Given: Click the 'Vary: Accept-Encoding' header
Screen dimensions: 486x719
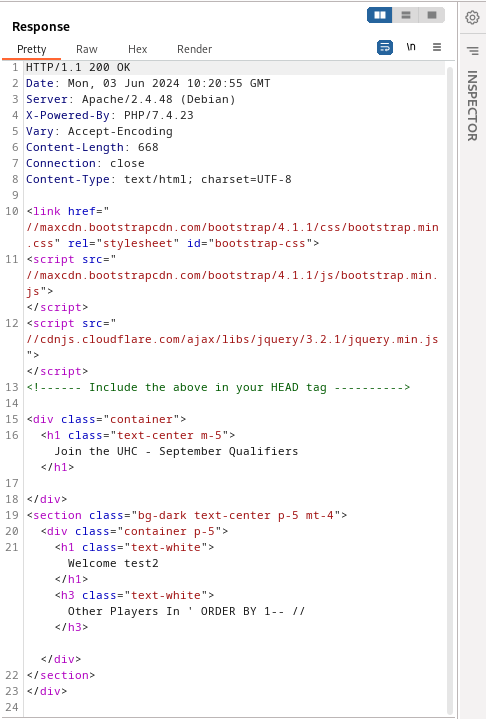Looking at the screenshot, I should (99, 131).
